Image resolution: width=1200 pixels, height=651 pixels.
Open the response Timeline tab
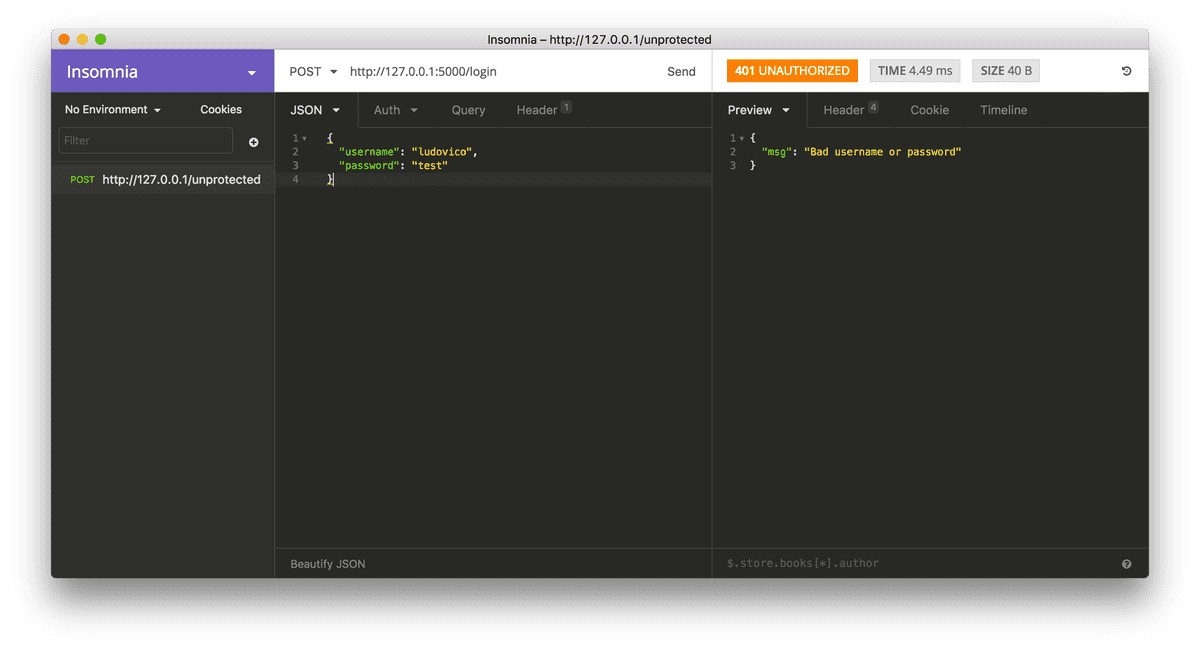(x=1003, y=109)
